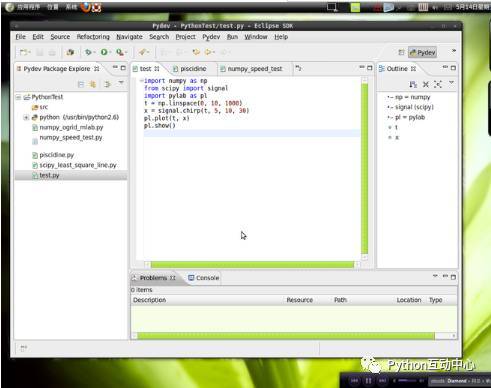
Task: Click the Description column header in Problems
Action: [x=150, y=300]
